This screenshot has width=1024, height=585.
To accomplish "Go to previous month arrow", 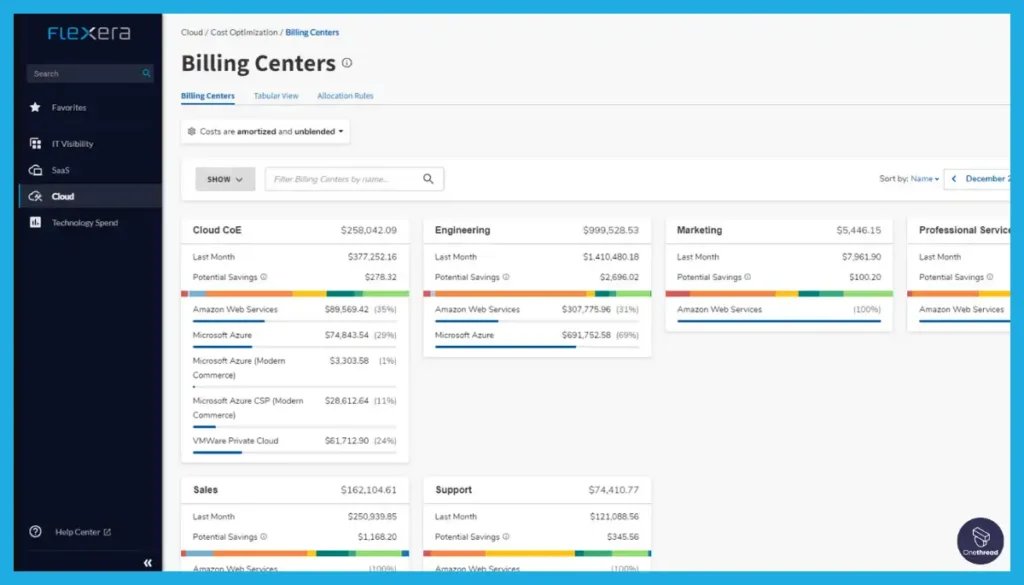I will (x=954, y=179).
